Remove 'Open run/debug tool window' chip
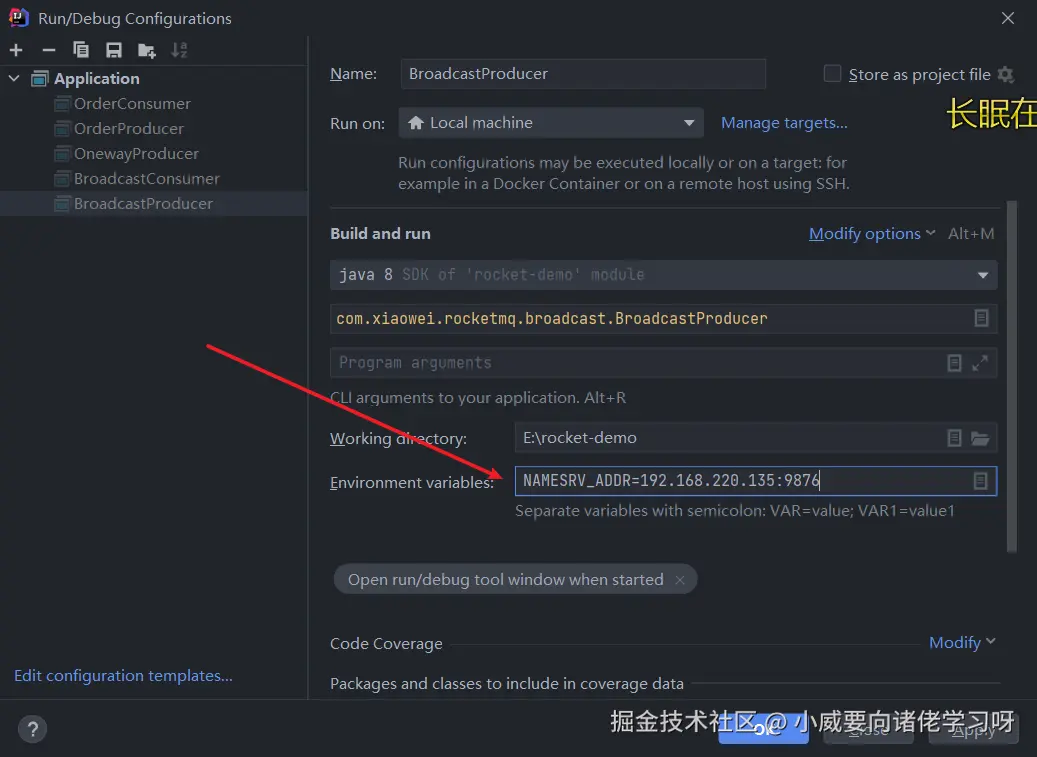 pyautogui.click(x=680, y=580)
